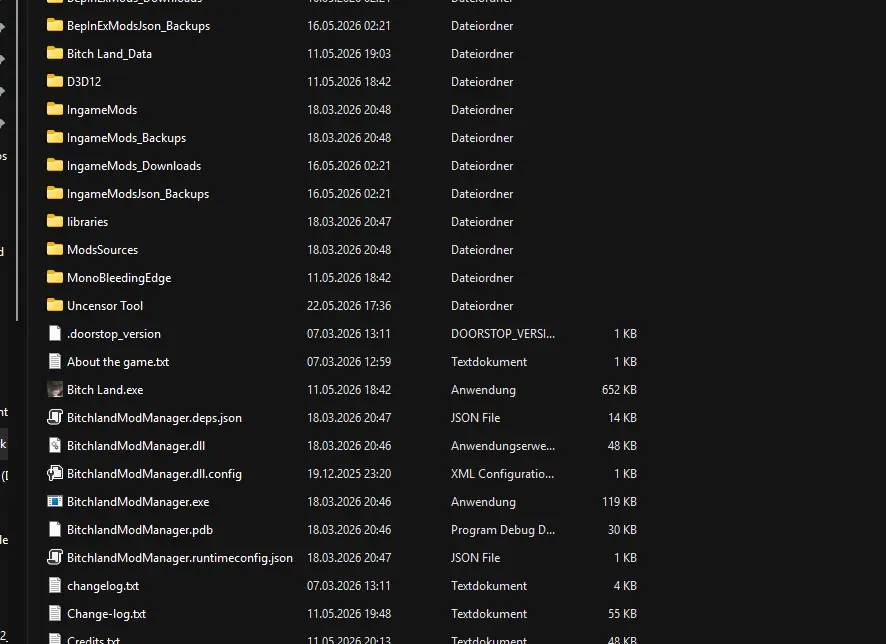Click the navigation pane vertical scrollbar
This screenshot has height=644, width=886.
(18, 160)
